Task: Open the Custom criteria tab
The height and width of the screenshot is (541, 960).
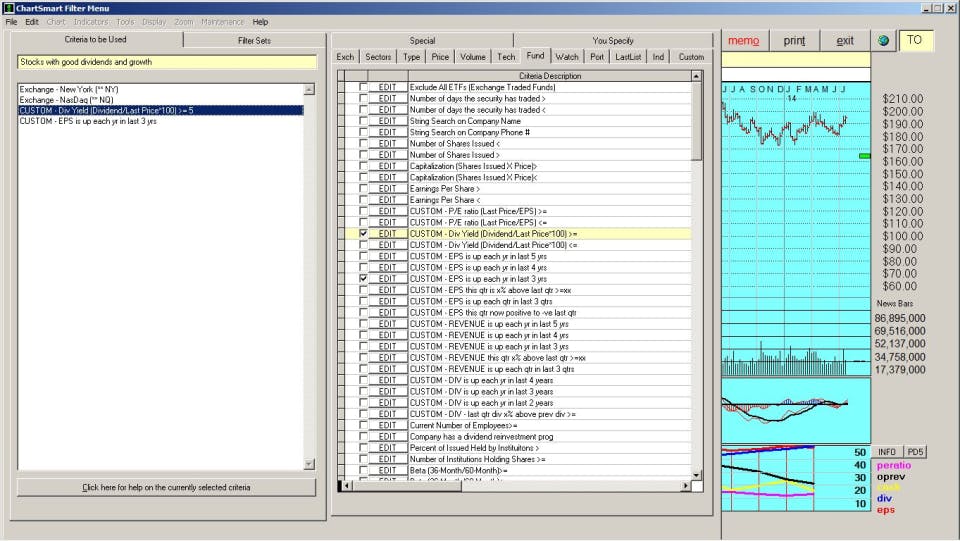Action: click(x=691, y=56)
